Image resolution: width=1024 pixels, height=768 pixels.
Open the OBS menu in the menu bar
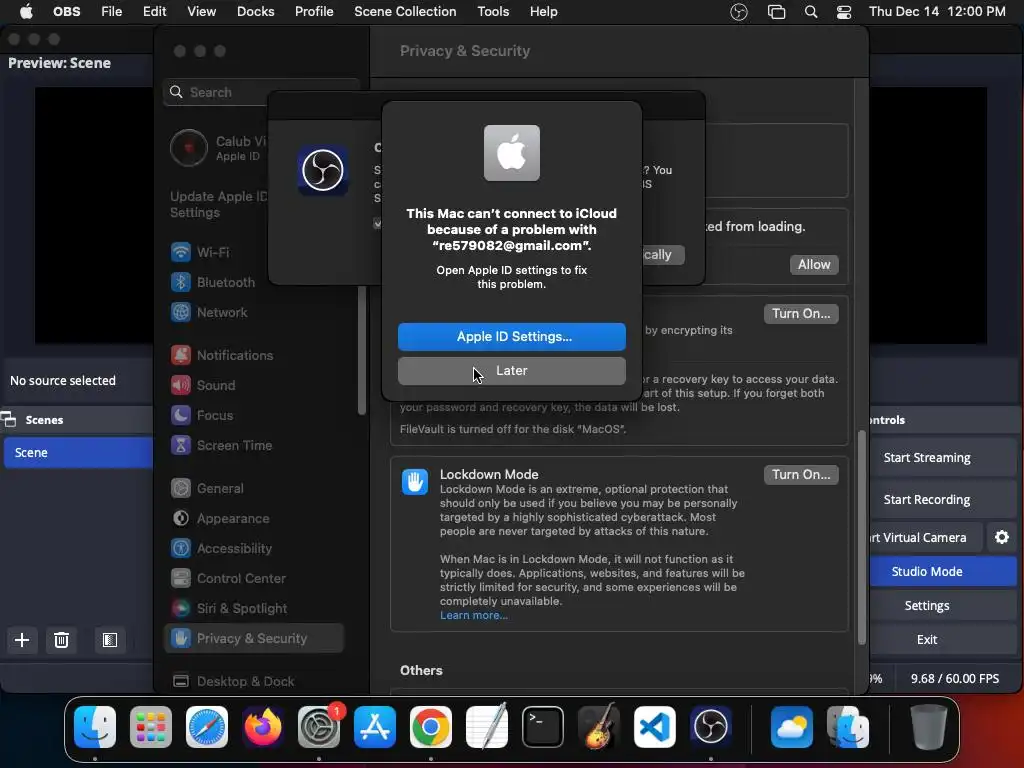pyautogui.click(x=67, y=12)
